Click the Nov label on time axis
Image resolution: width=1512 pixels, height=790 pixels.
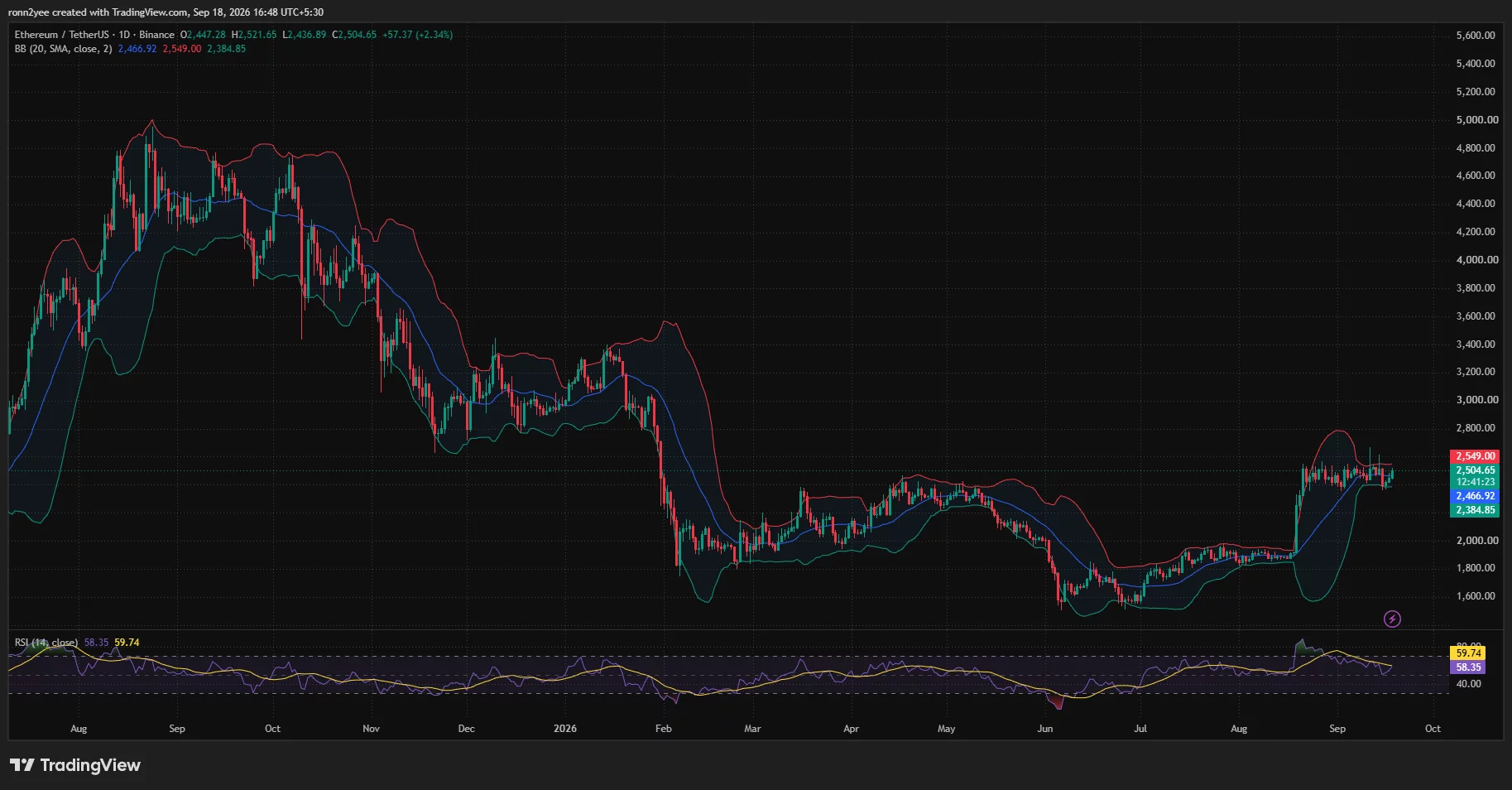click(371, 729)
